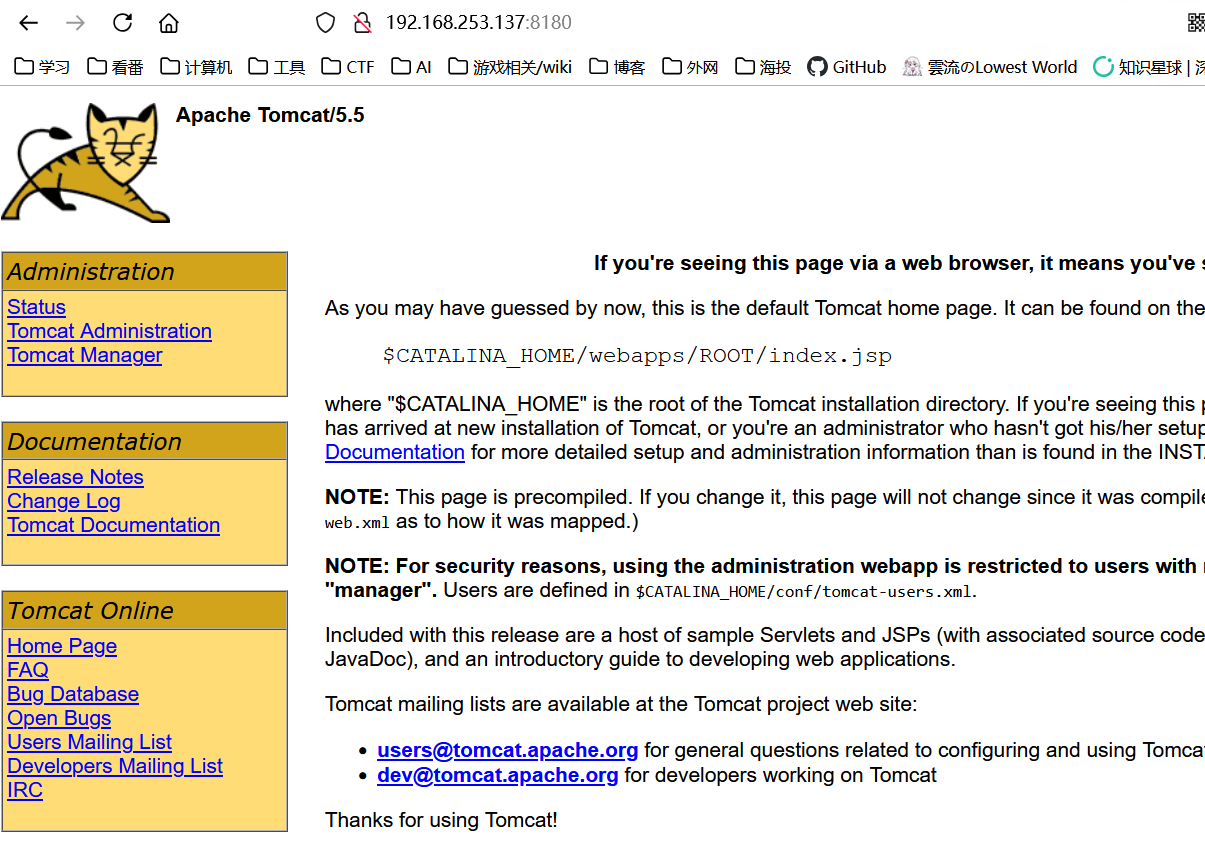Open the Tomcat Administration link
The width and height of the screenshot is (1205, 847).
109,331
